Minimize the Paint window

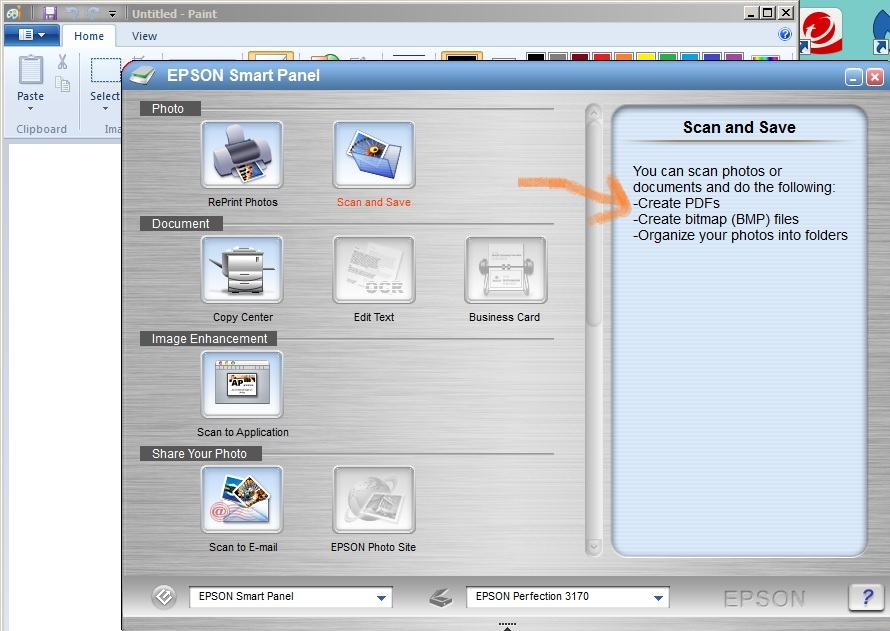coord(752,12)
